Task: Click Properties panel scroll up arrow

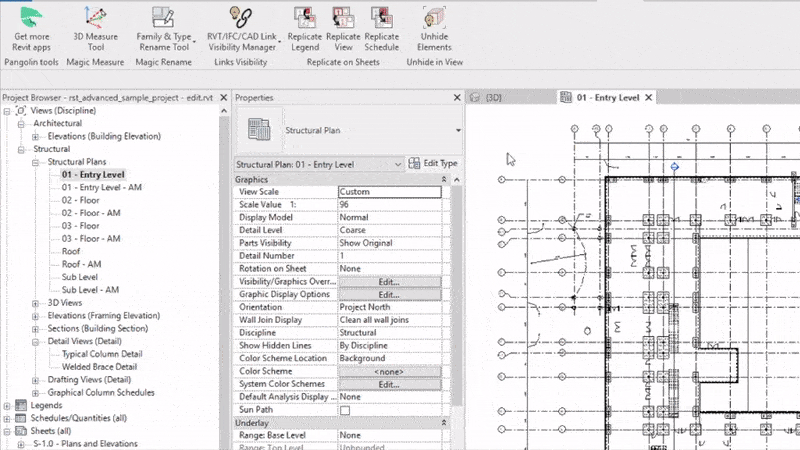Action: 457,180
